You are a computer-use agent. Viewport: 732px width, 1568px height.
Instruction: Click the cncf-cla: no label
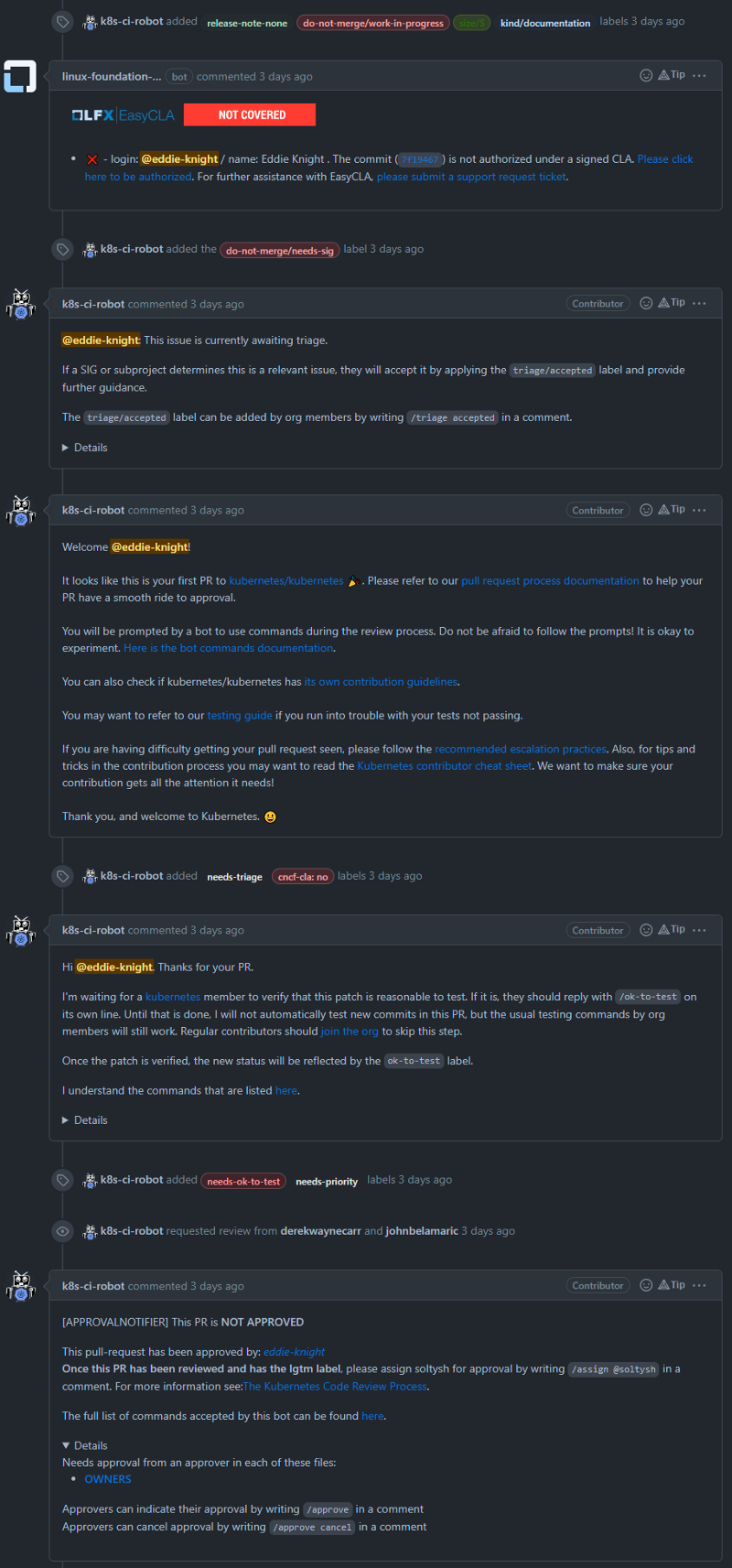[x=303, y=877]
